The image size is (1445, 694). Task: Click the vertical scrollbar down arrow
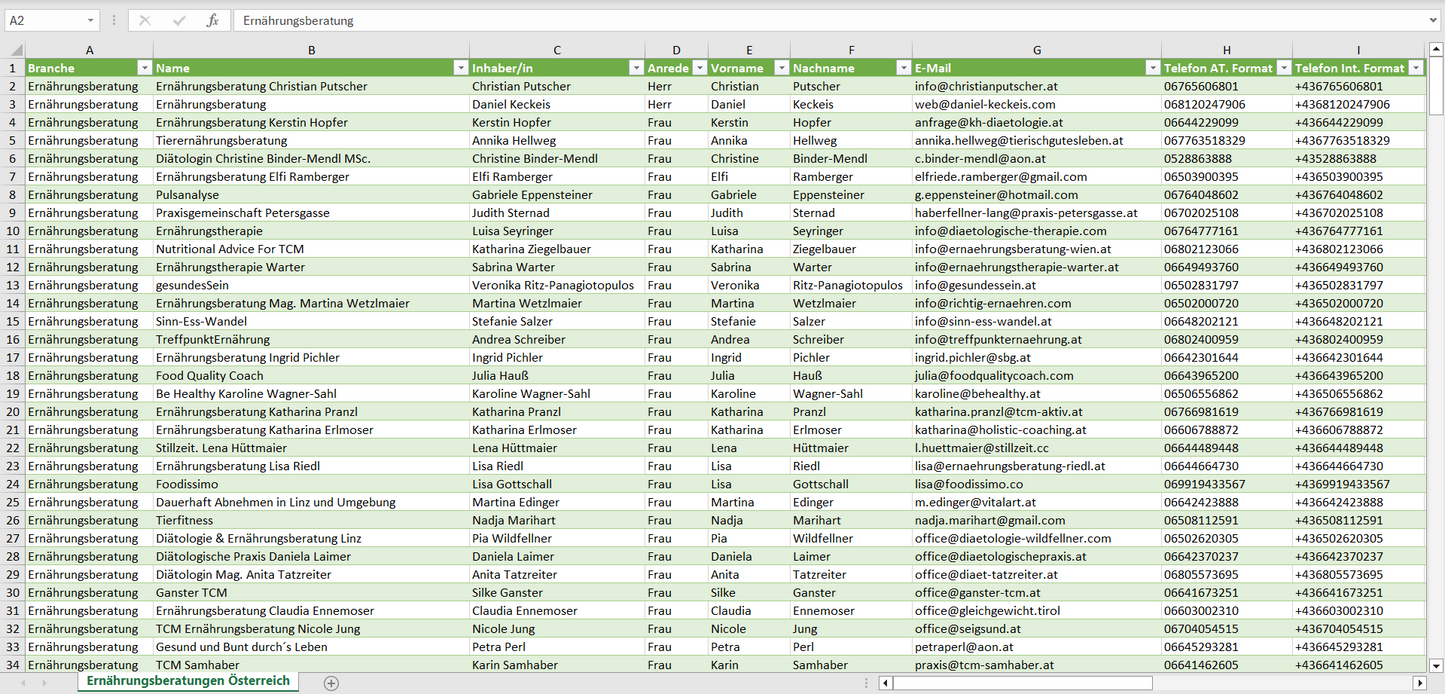point(1436,664)
